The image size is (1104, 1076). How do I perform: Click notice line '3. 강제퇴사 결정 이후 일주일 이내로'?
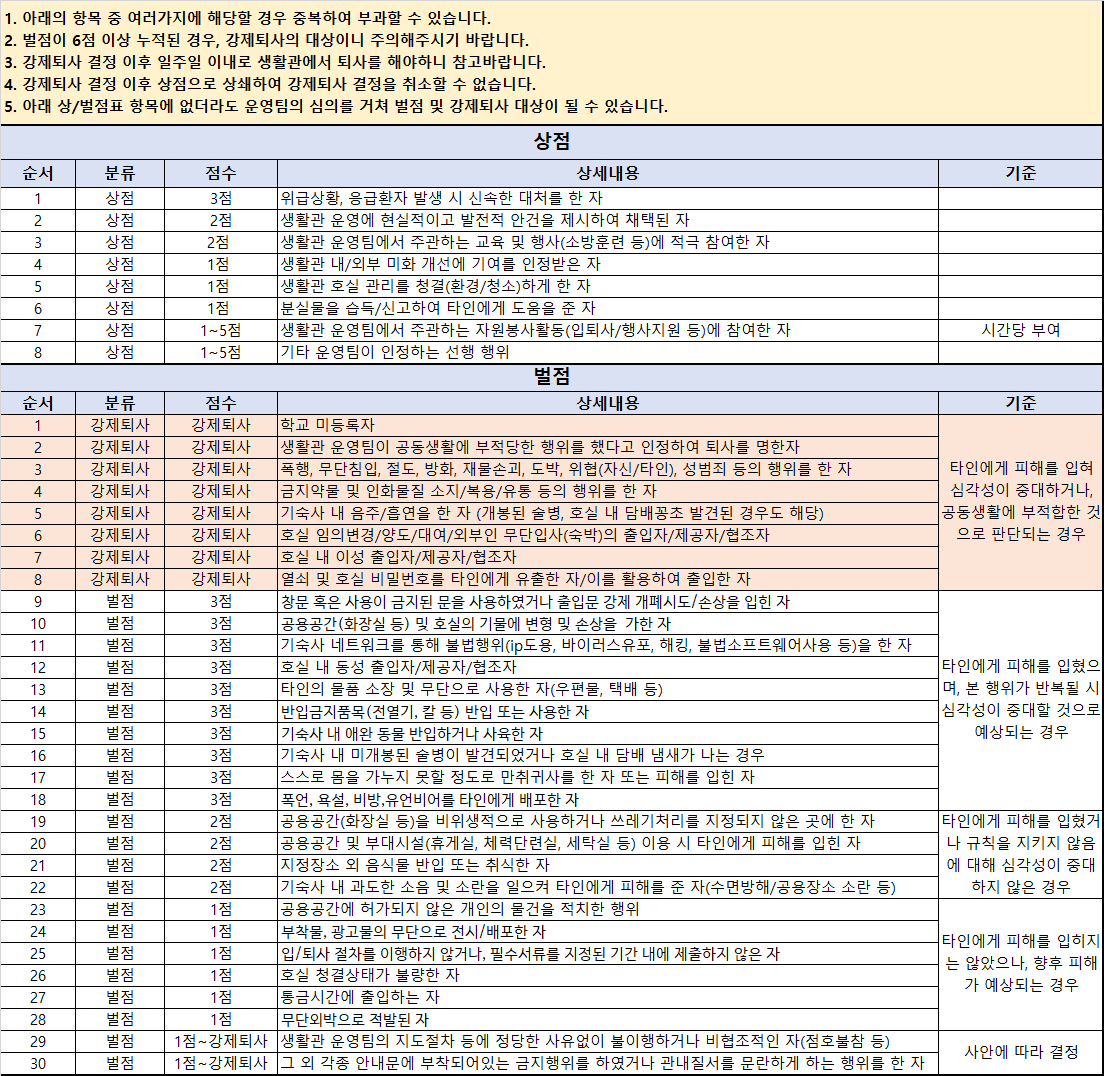tap(275, 62)
